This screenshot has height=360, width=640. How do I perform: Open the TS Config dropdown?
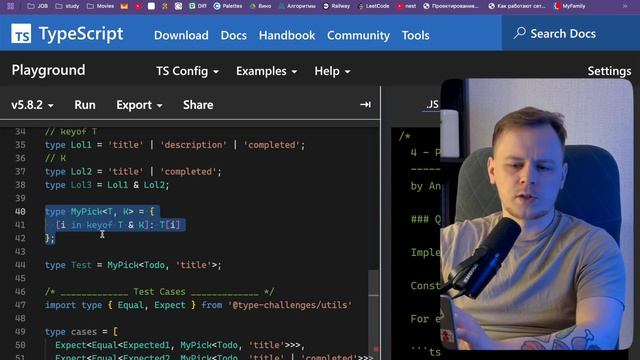pyautogui.click(x=187, y=71)
